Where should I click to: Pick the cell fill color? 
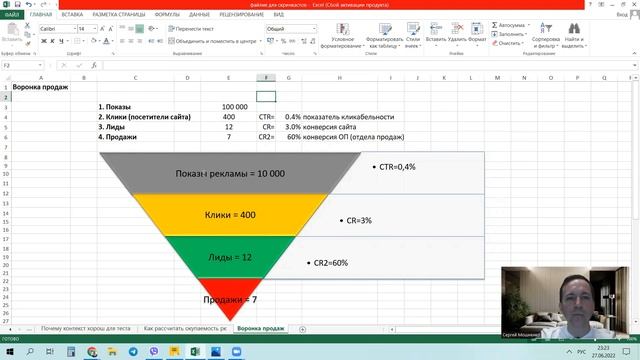[x=93, y=41]
